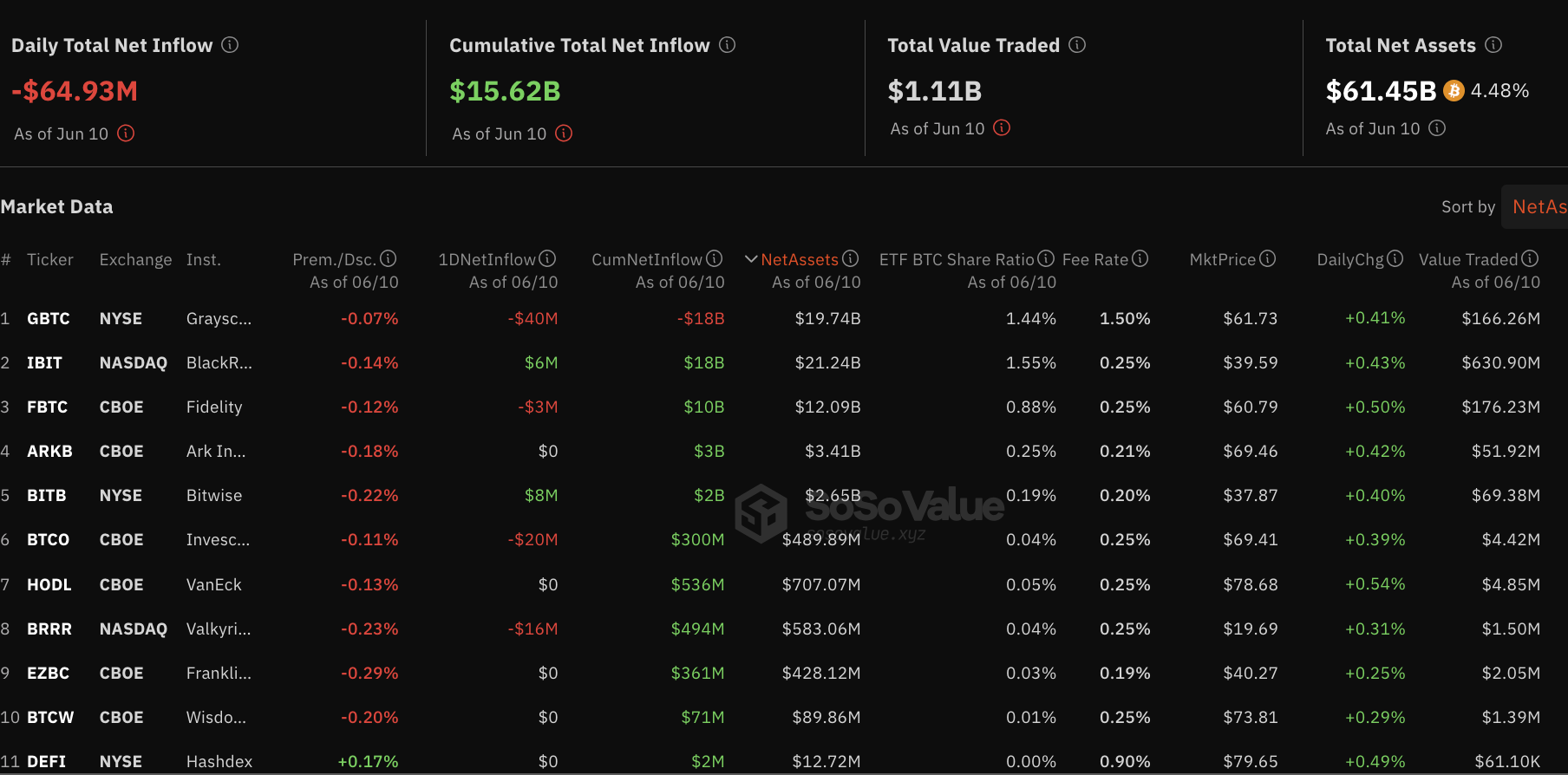The image size is (1568, 775).
Task: Click $15.62B cumulative net inflow value
Action: (505, 90)
